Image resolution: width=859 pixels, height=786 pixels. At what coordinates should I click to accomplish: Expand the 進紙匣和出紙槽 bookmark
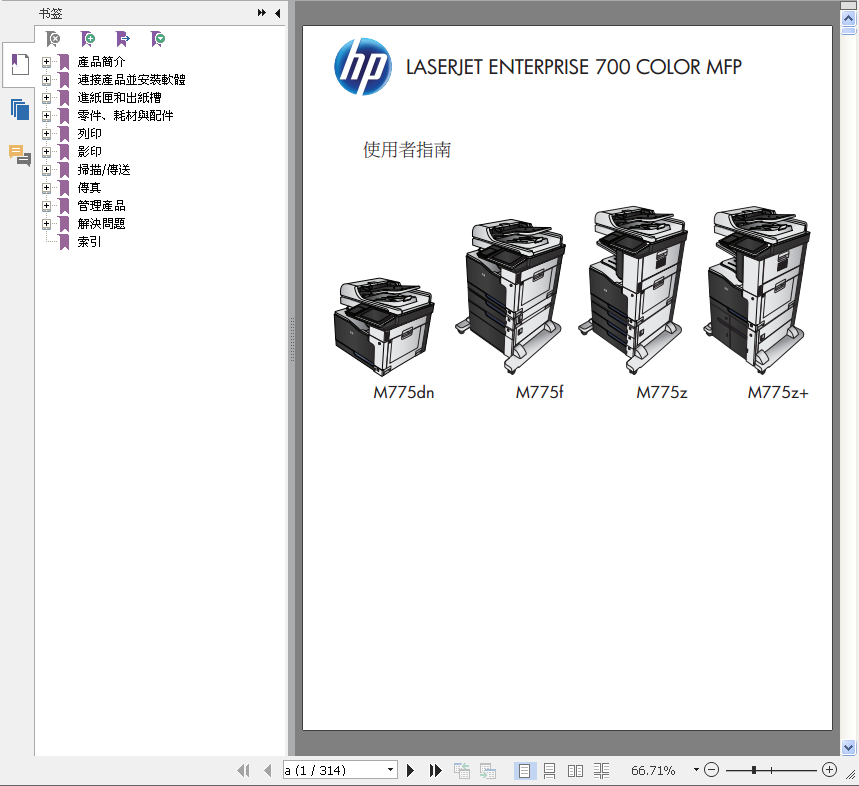click(47, 98)
